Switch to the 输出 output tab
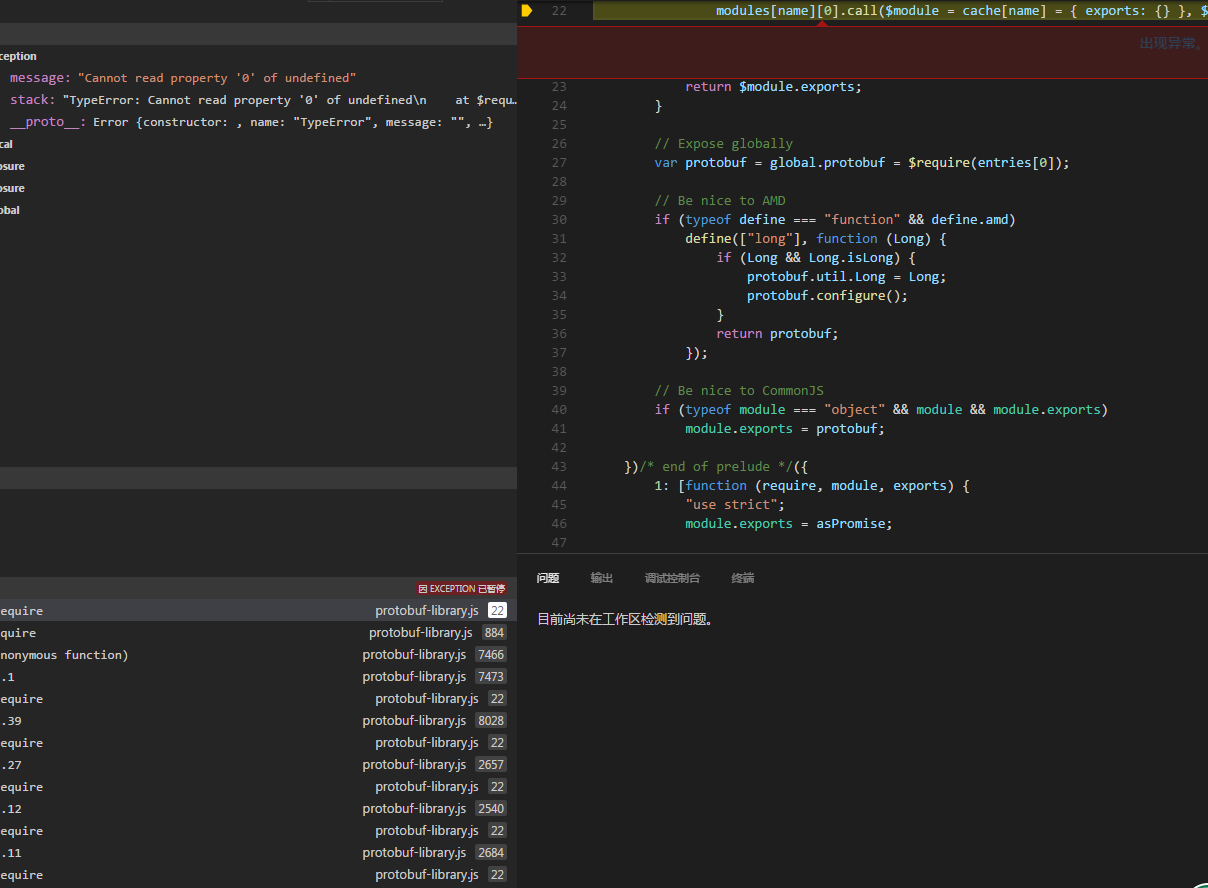This screenshot has width=1208, height=888. click(601, 578)
